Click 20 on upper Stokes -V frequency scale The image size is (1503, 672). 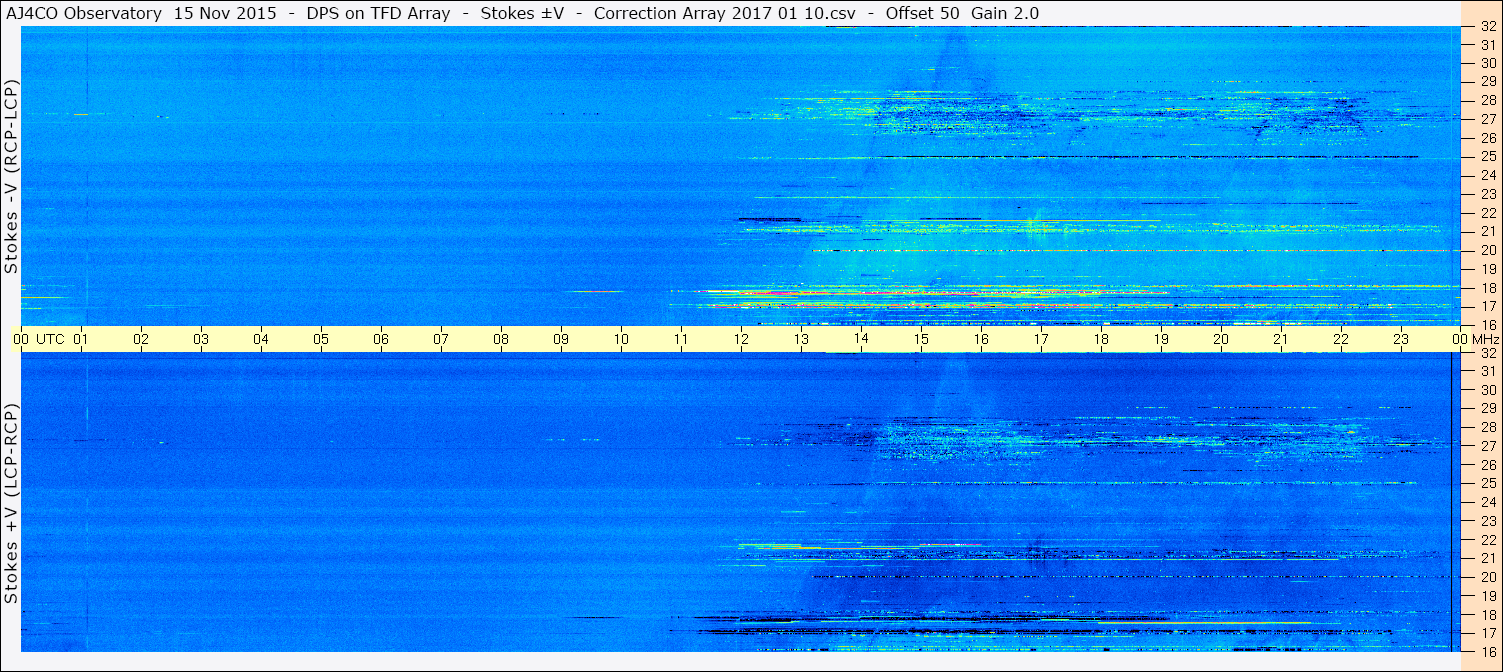[1487, 250]
